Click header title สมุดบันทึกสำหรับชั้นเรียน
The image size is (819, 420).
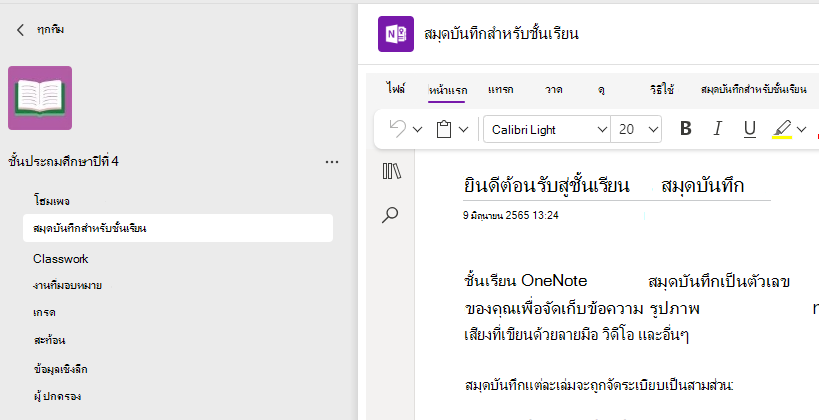coord(501,34)
